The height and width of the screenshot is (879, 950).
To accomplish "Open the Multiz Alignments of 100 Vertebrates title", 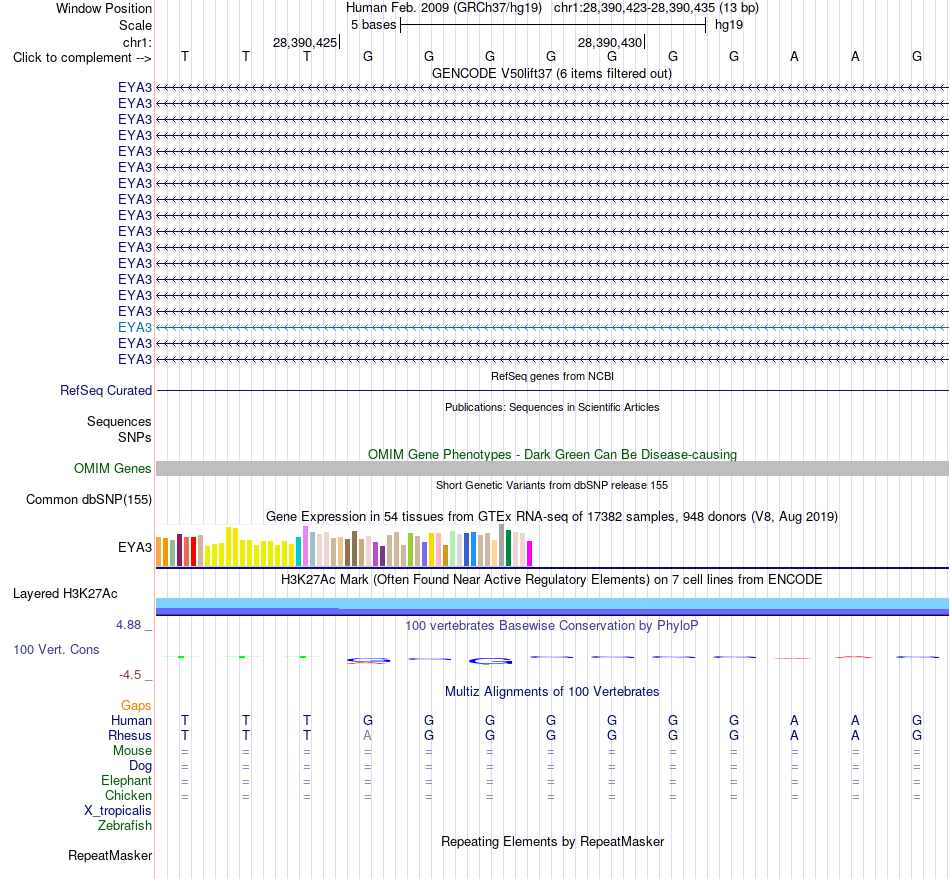I will [x=552, y=692].
